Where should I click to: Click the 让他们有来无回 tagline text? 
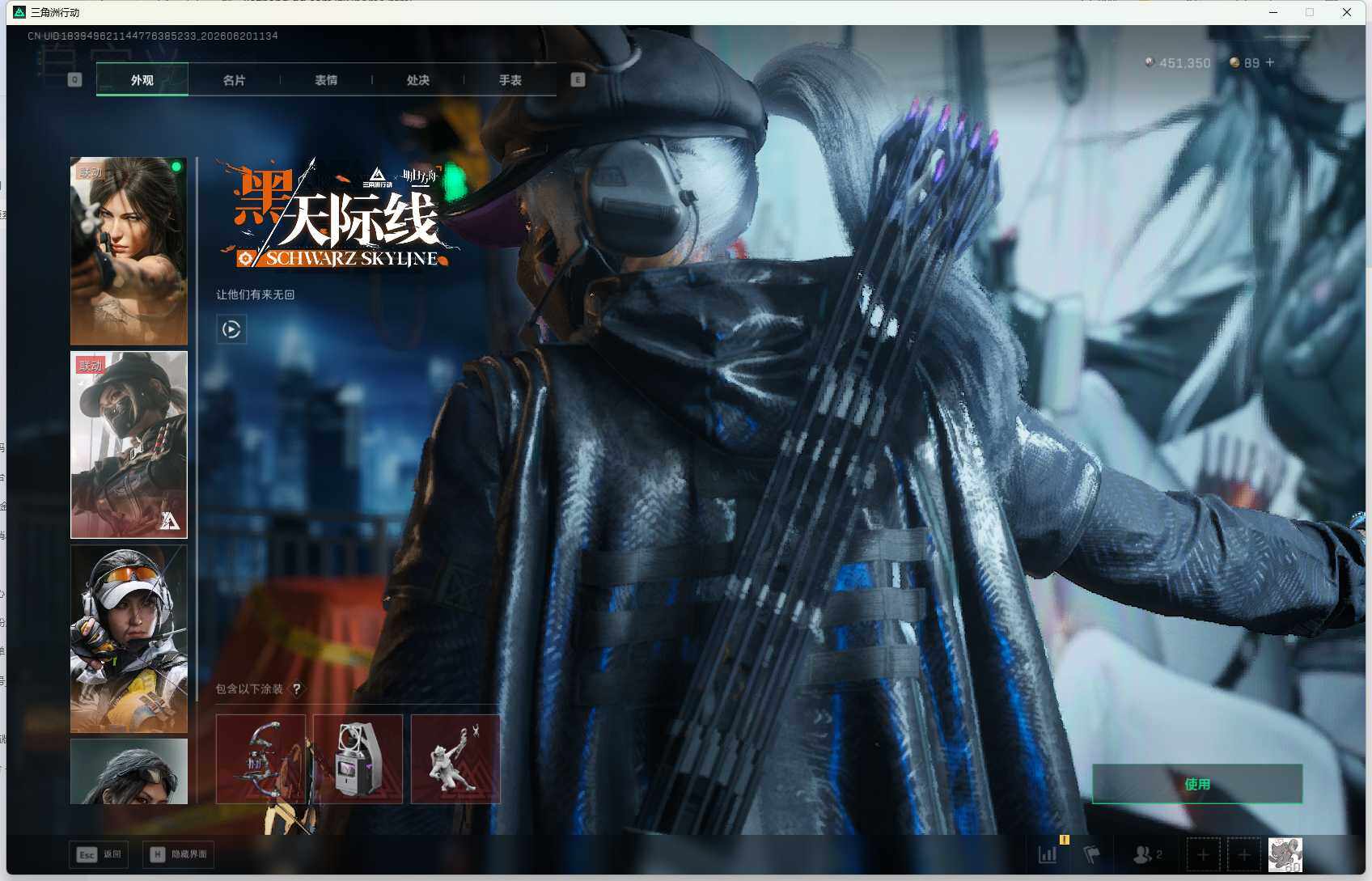coord(256,294)
